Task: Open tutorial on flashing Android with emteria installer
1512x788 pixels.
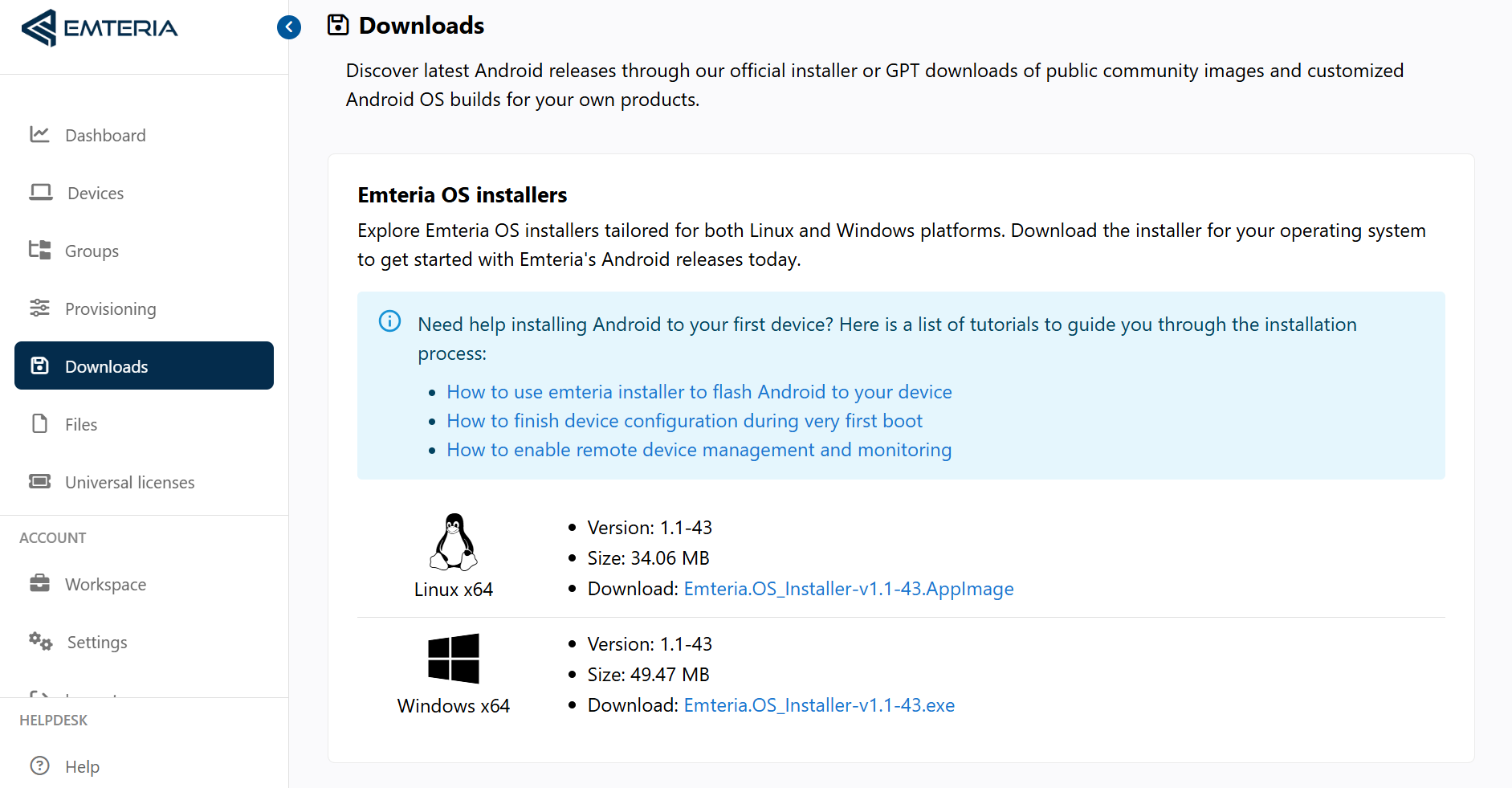Action: 699,392
